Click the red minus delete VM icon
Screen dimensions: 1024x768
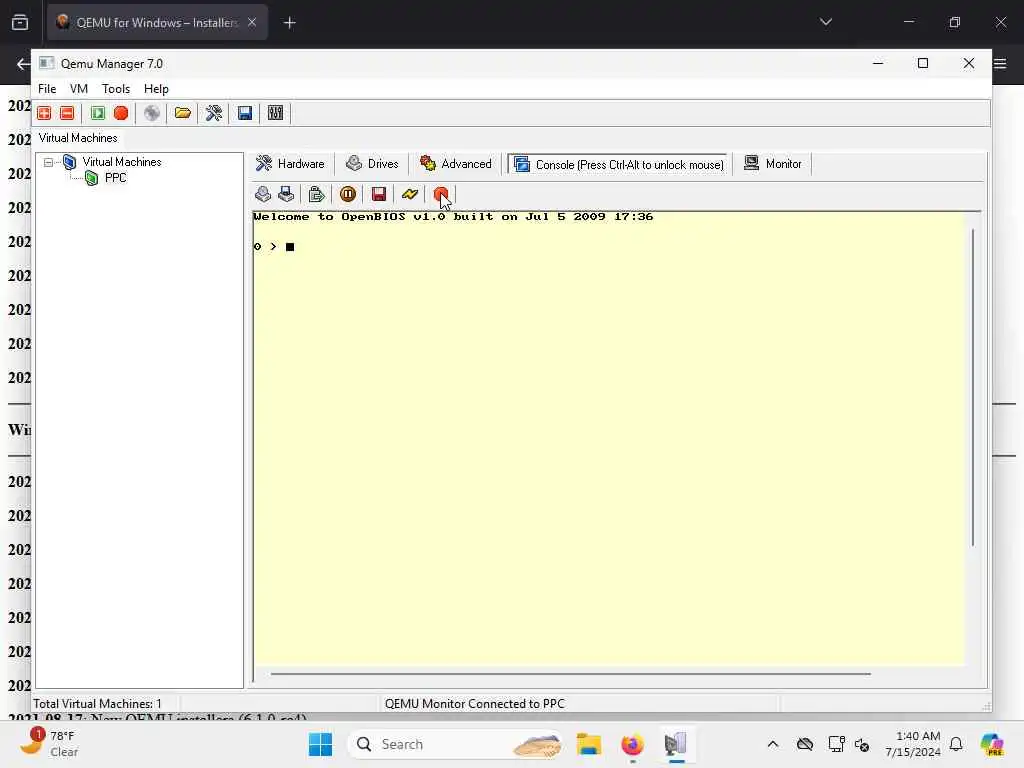(x=67, y=113)
